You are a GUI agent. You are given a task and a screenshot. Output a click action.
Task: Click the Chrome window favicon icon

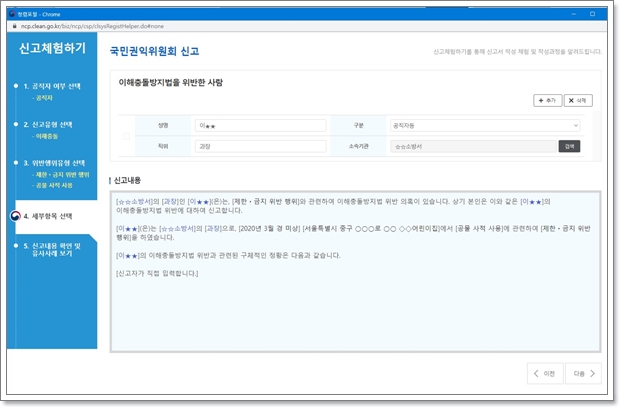[x=12, y=14]
